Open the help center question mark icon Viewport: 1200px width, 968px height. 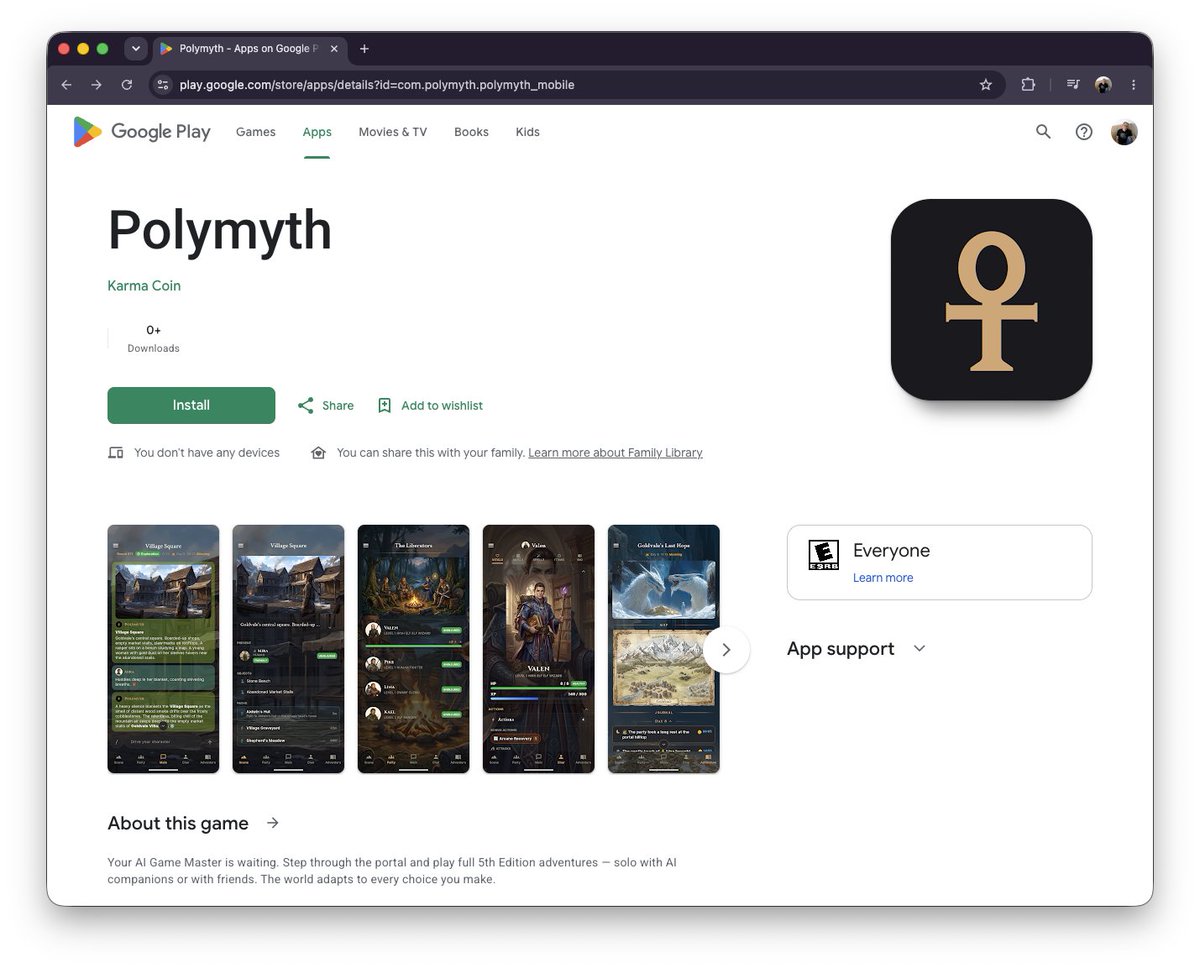click(1084, 132)
